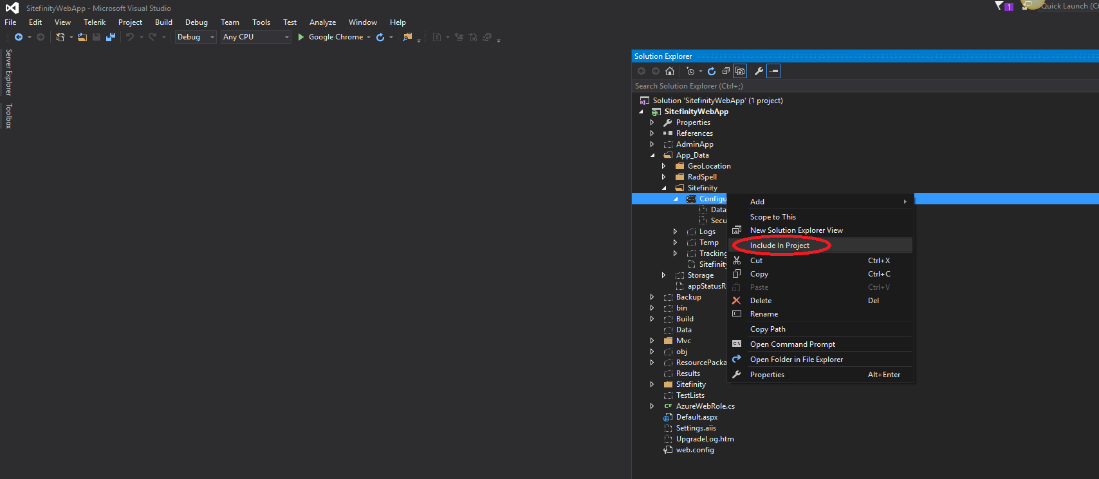Toggle Preview Selected Items in Solution Explorer

[774, 71]
